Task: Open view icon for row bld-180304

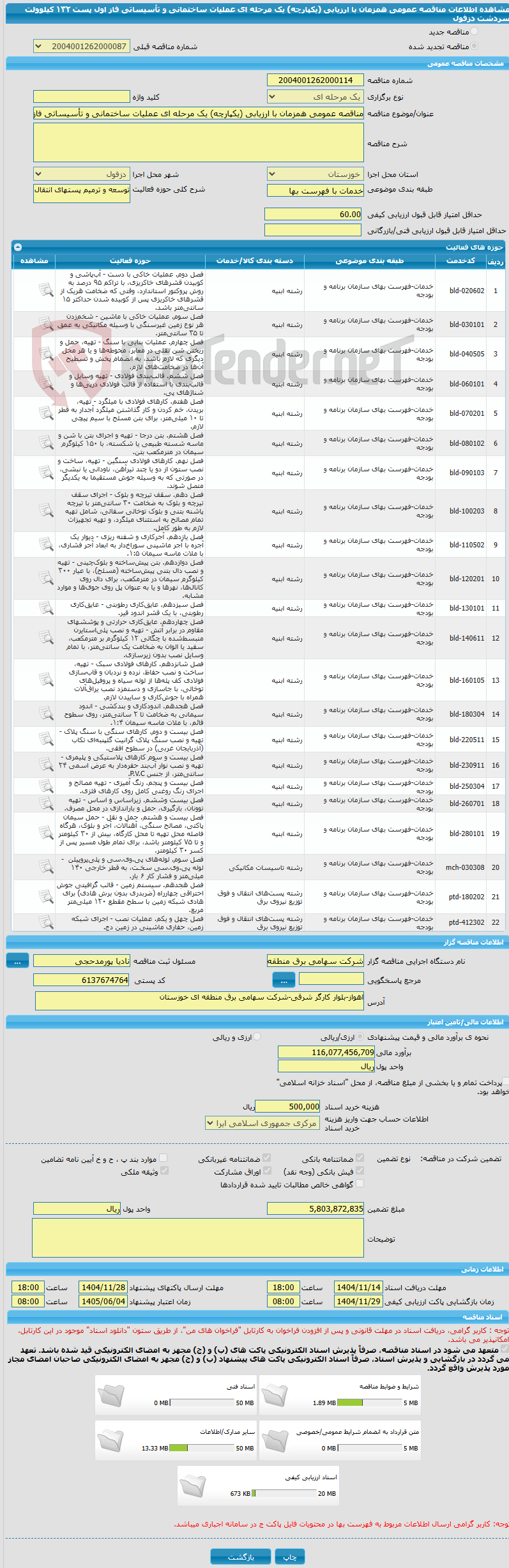Action: 46,714
